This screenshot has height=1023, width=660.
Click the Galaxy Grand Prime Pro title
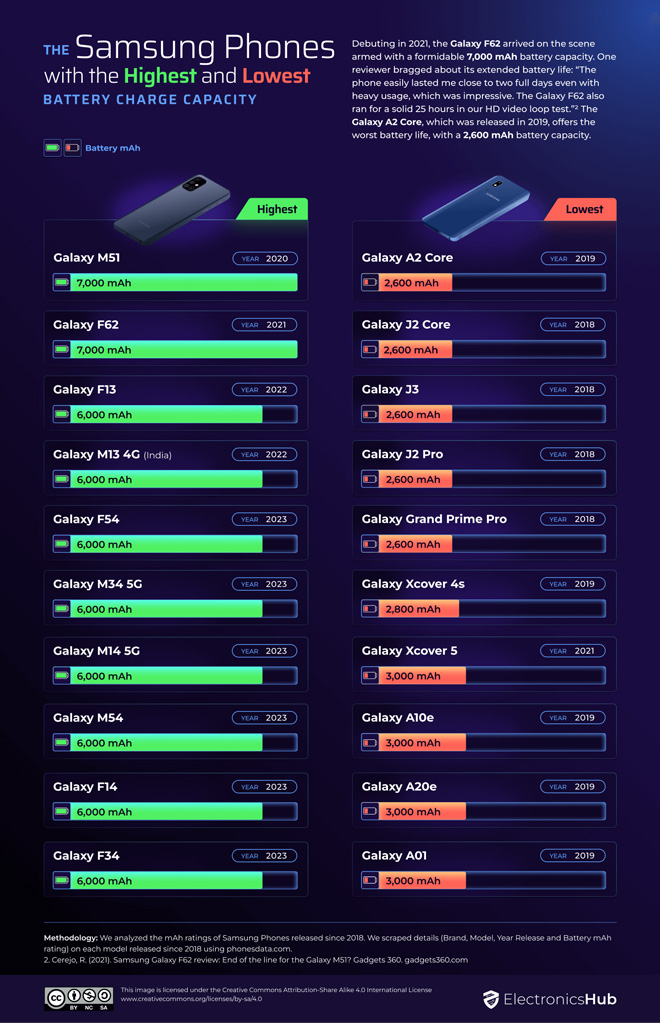coord(434,519)
